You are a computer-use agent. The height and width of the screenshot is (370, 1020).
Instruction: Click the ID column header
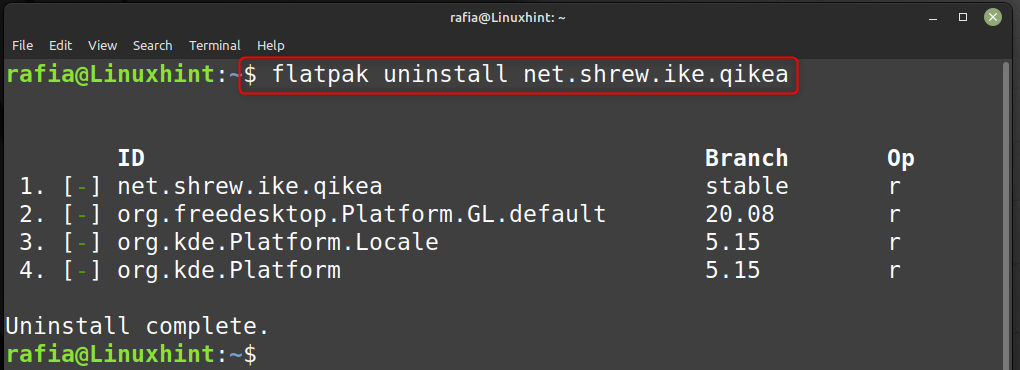point(131,158)
